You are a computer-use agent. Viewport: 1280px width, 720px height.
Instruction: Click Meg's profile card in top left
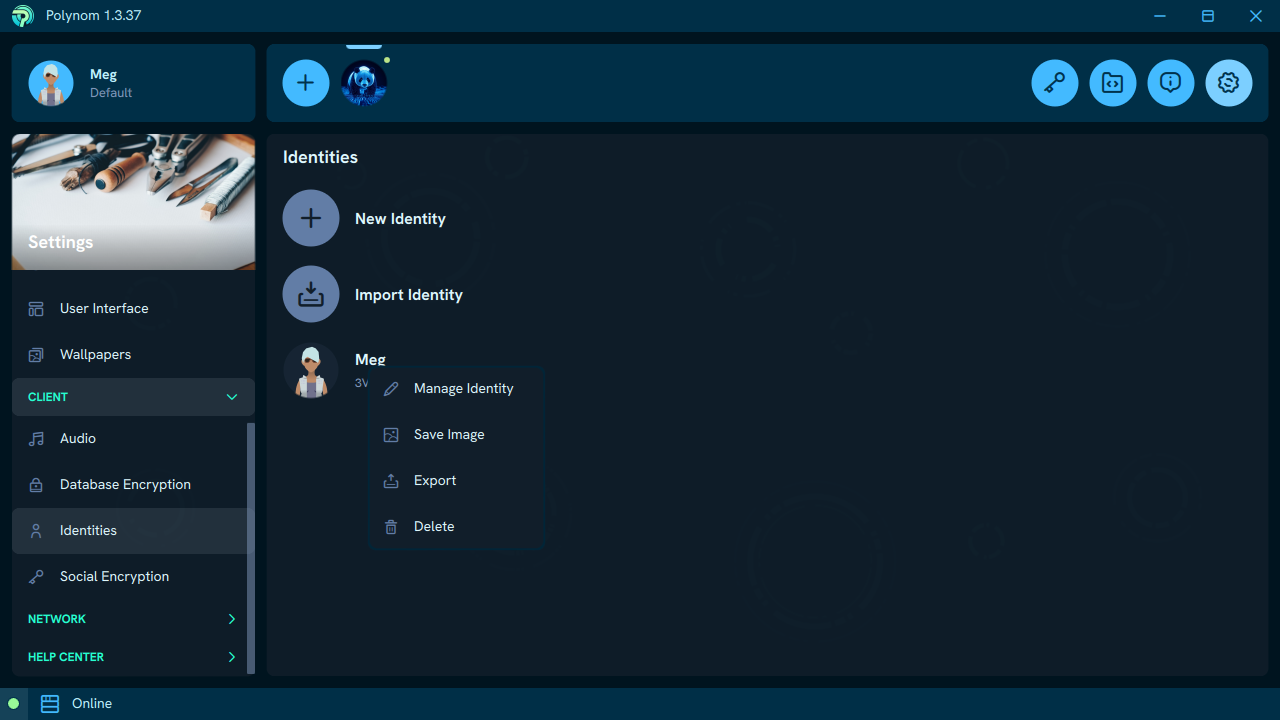133,83
